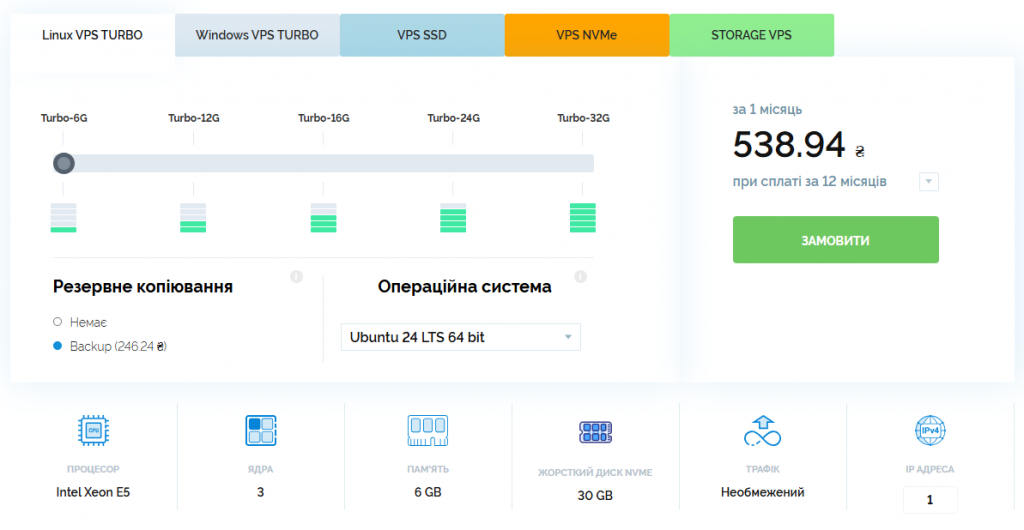Click the ЗАМОВИТИ order button
1024x530 pixels.
835,240
